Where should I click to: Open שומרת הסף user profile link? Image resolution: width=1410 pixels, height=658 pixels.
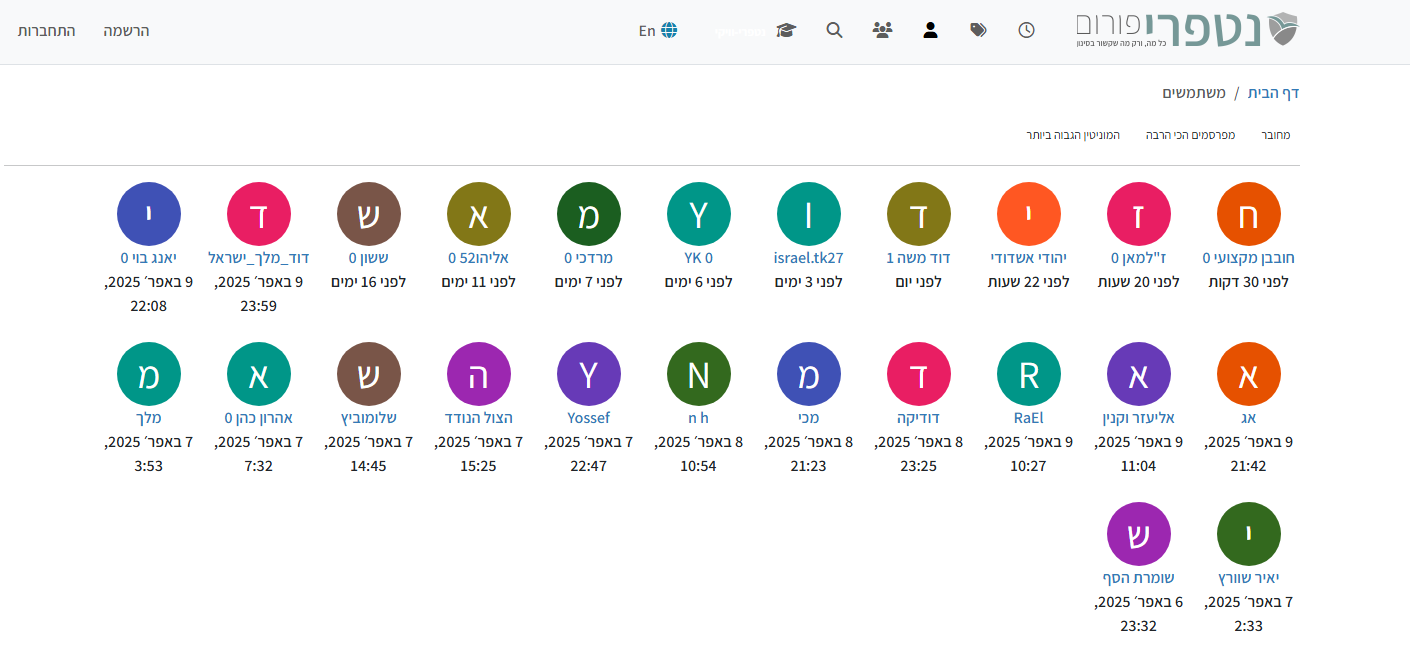(1138, 577)
